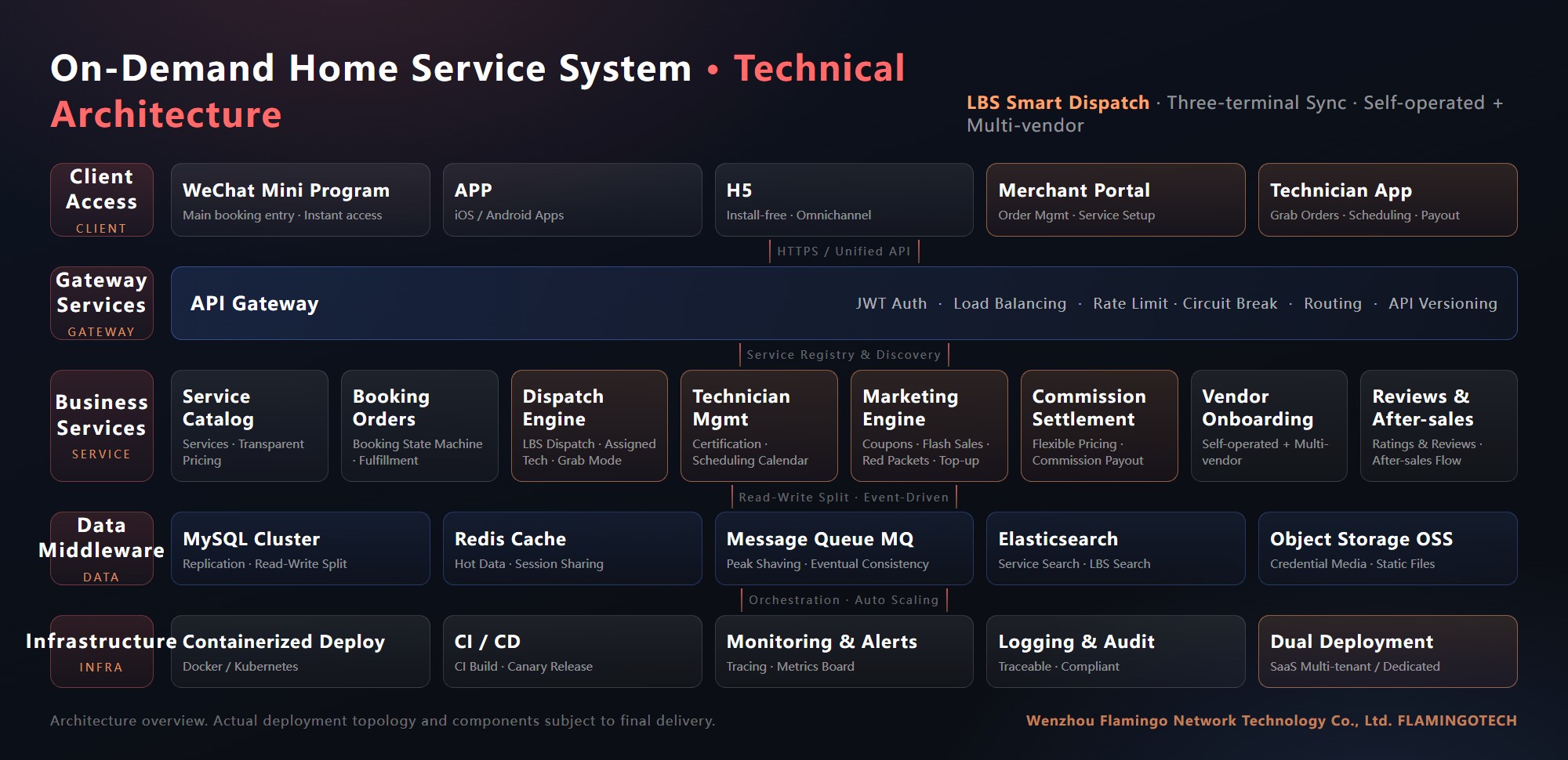Image resolution: width=1568 pixels, height=760 pixels.
Task: Click the API Versioning text
Action: pos(1443,303)
